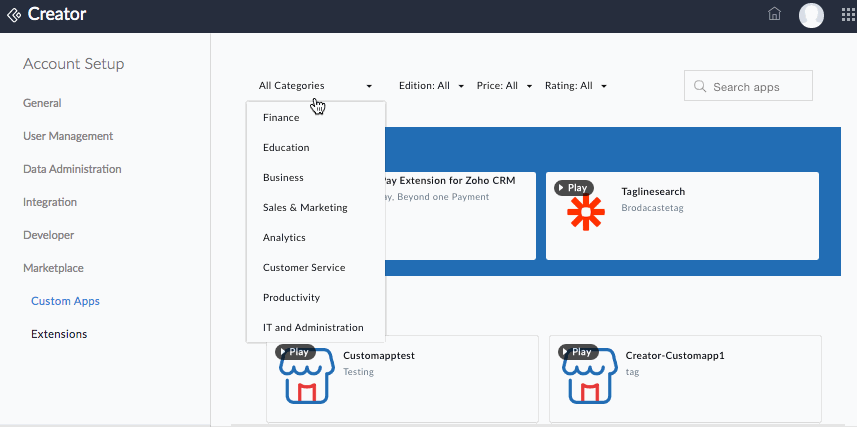Open the apps grid launcher icon
Viewport: 857px width, 427px height.
pyautogui.click(x=848, y=15)
